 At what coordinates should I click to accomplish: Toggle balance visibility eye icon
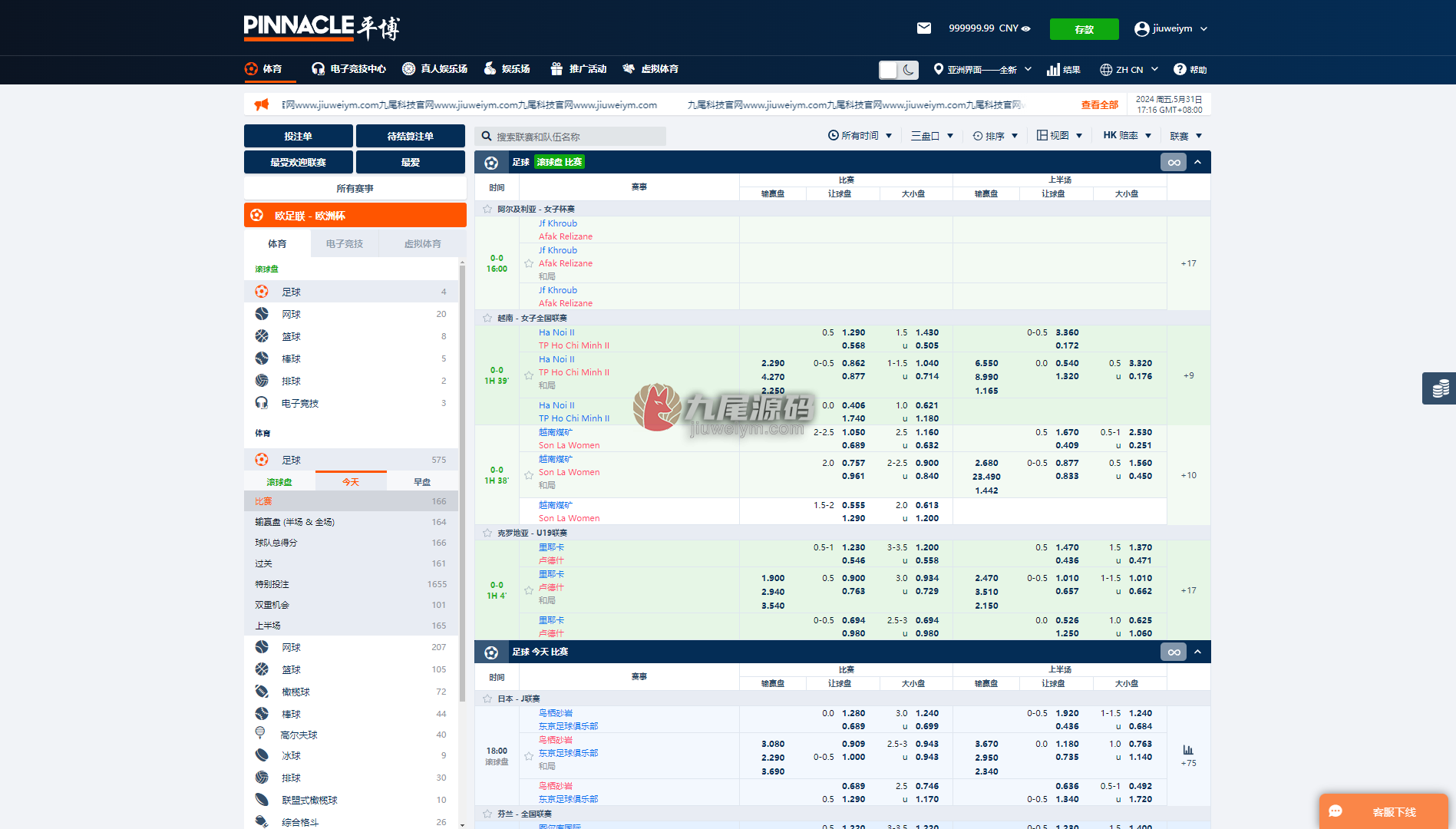point(1026,28)
